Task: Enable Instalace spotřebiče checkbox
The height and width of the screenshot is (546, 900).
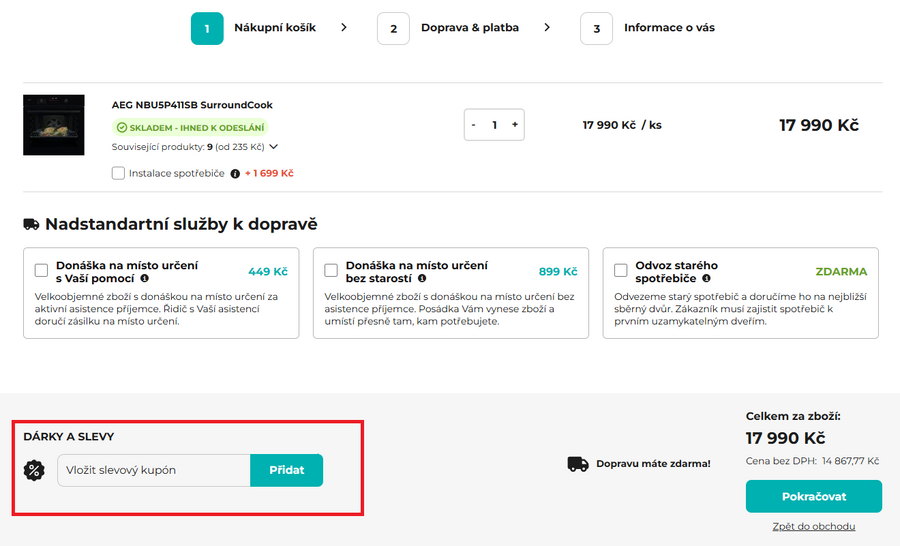Action: (119, 173)
